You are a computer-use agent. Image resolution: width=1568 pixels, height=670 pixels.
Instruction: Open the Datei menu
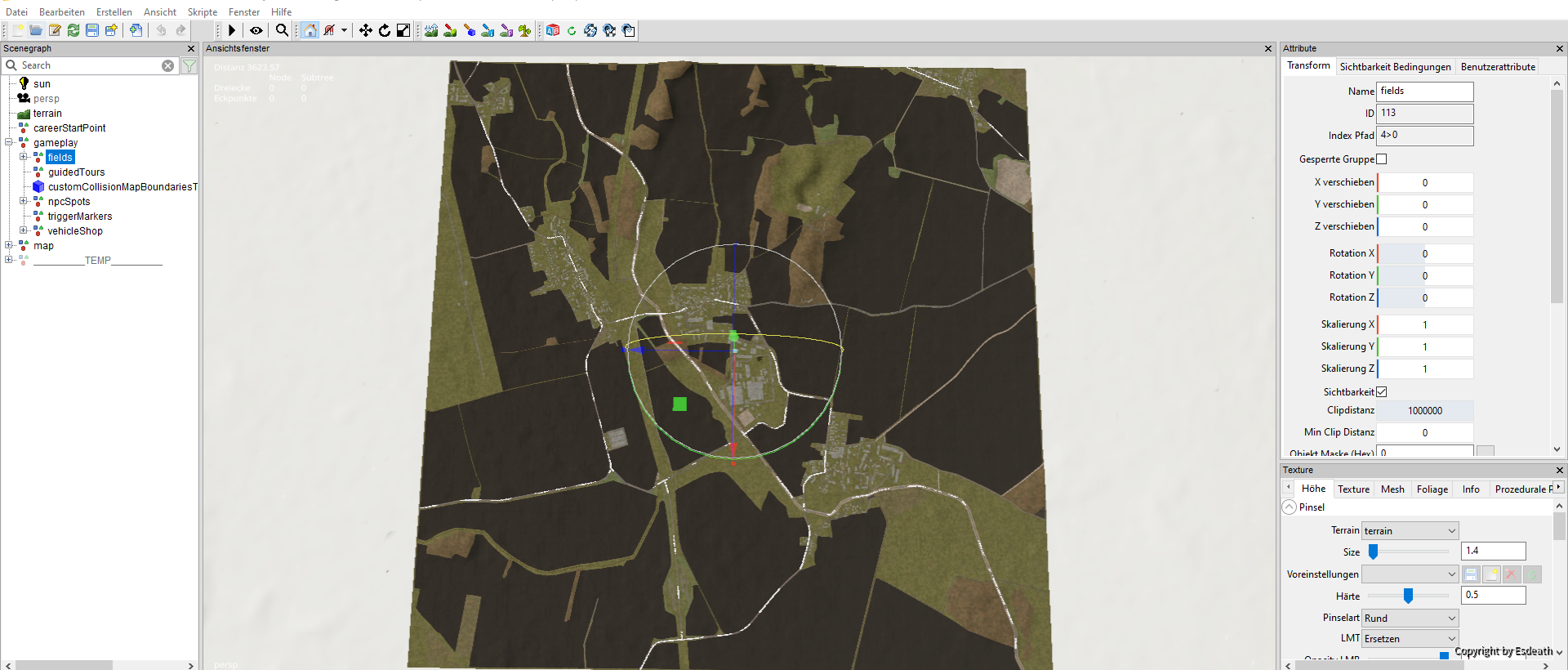[x=16, y=12]
